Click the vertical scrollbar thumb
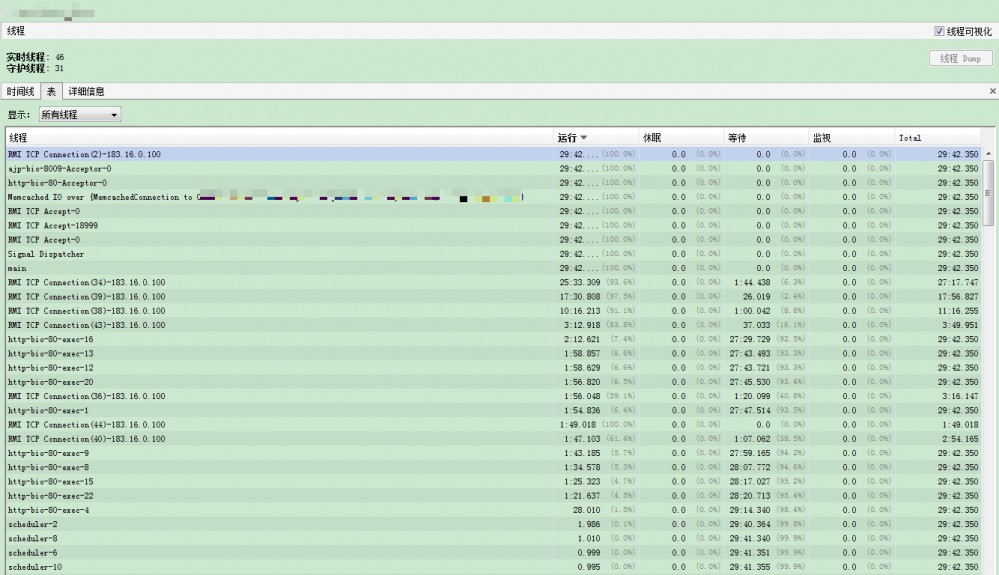Viewport: 999px width, 575px height. click(x=988, y=193)
